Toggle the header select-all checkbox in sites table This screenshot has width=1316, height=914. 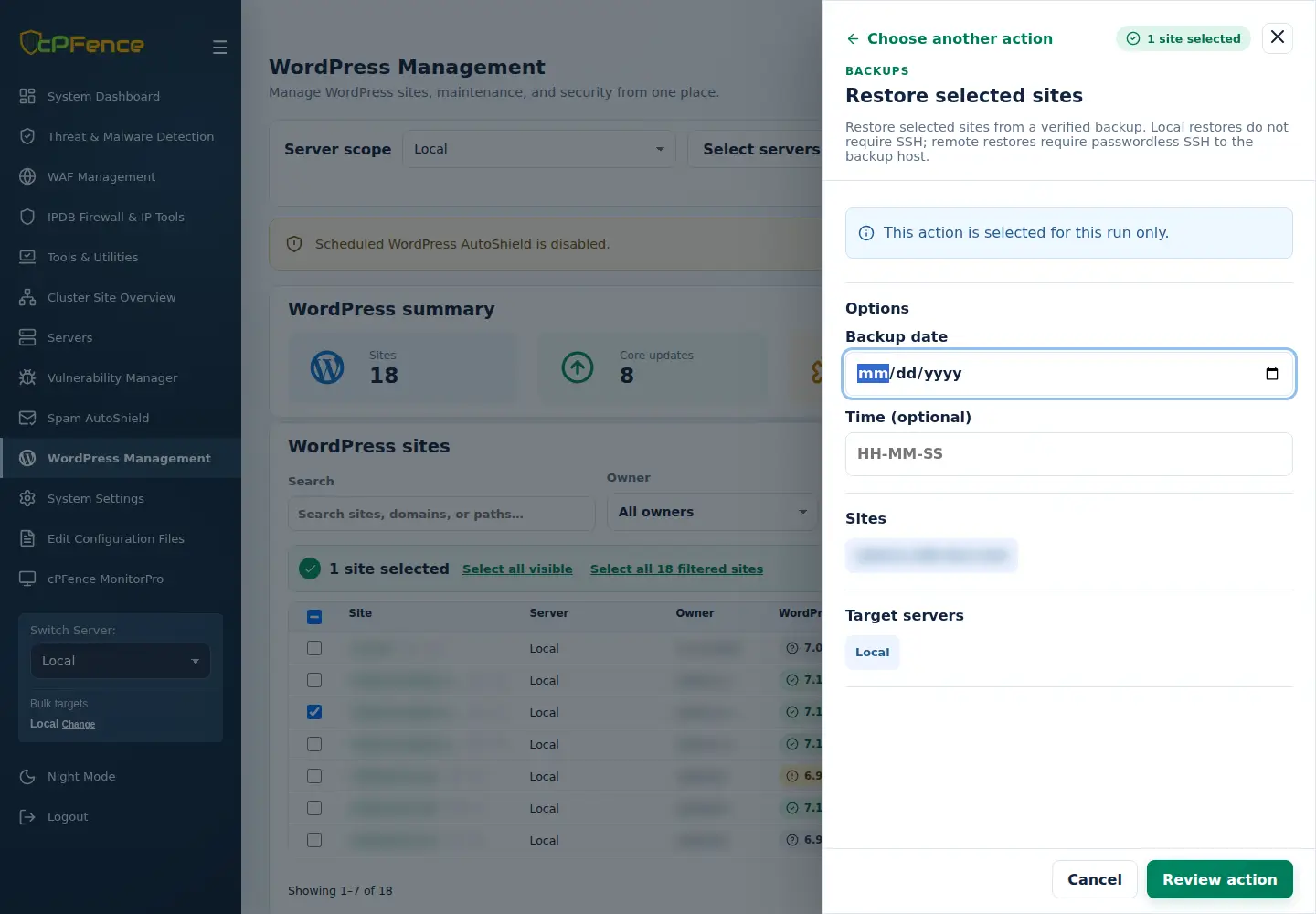pos(314,616)
